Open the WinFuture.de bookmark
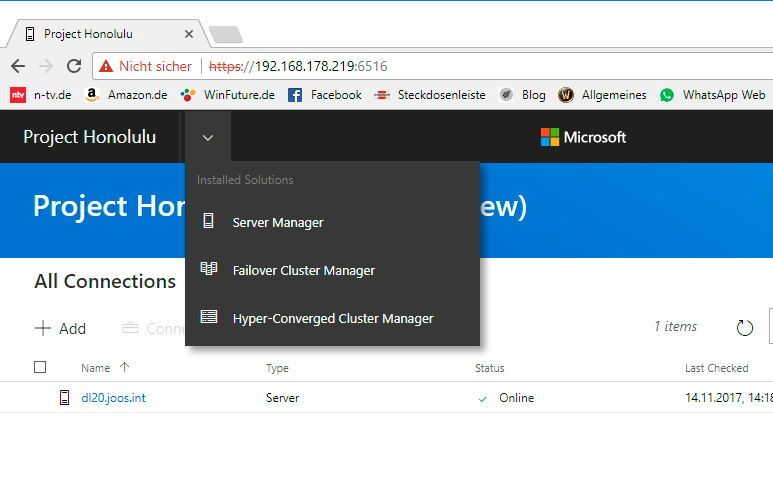The height and width of the screenshot is (503, 773). [227, 95]
